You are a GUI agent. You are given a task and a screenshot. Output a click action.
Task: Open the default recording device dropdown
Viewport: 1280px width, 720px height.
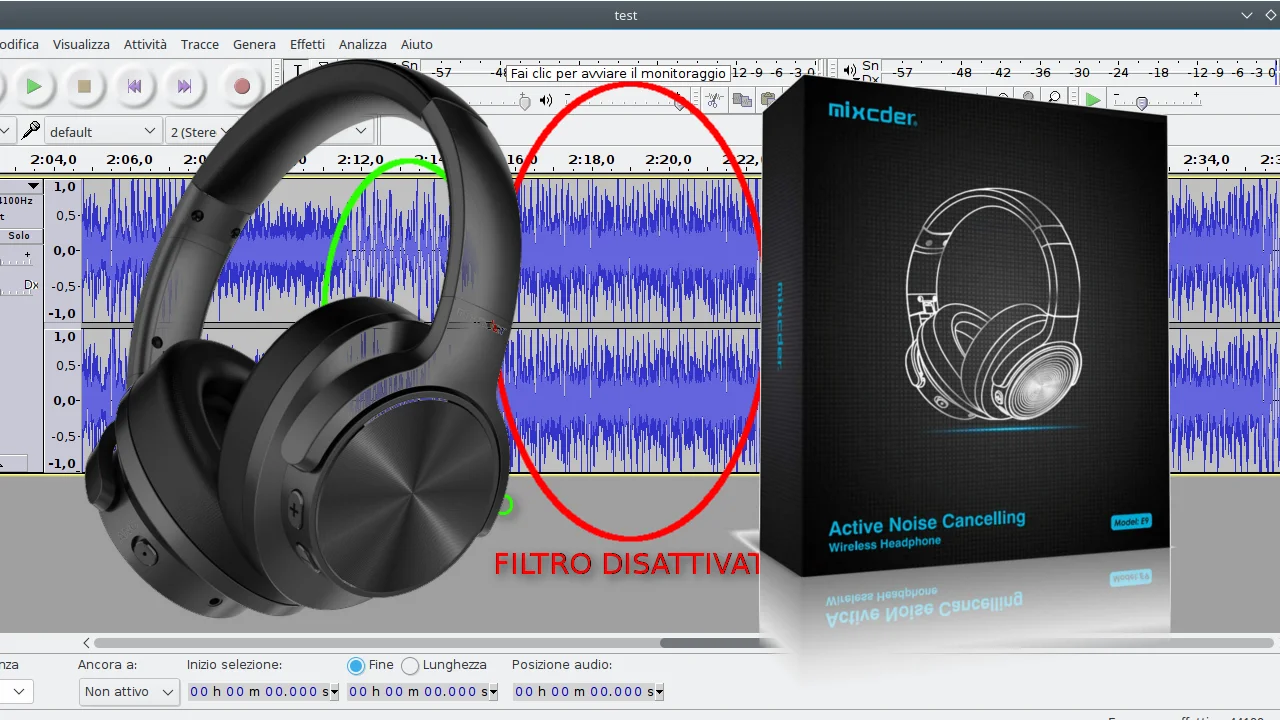coord(103,130)
